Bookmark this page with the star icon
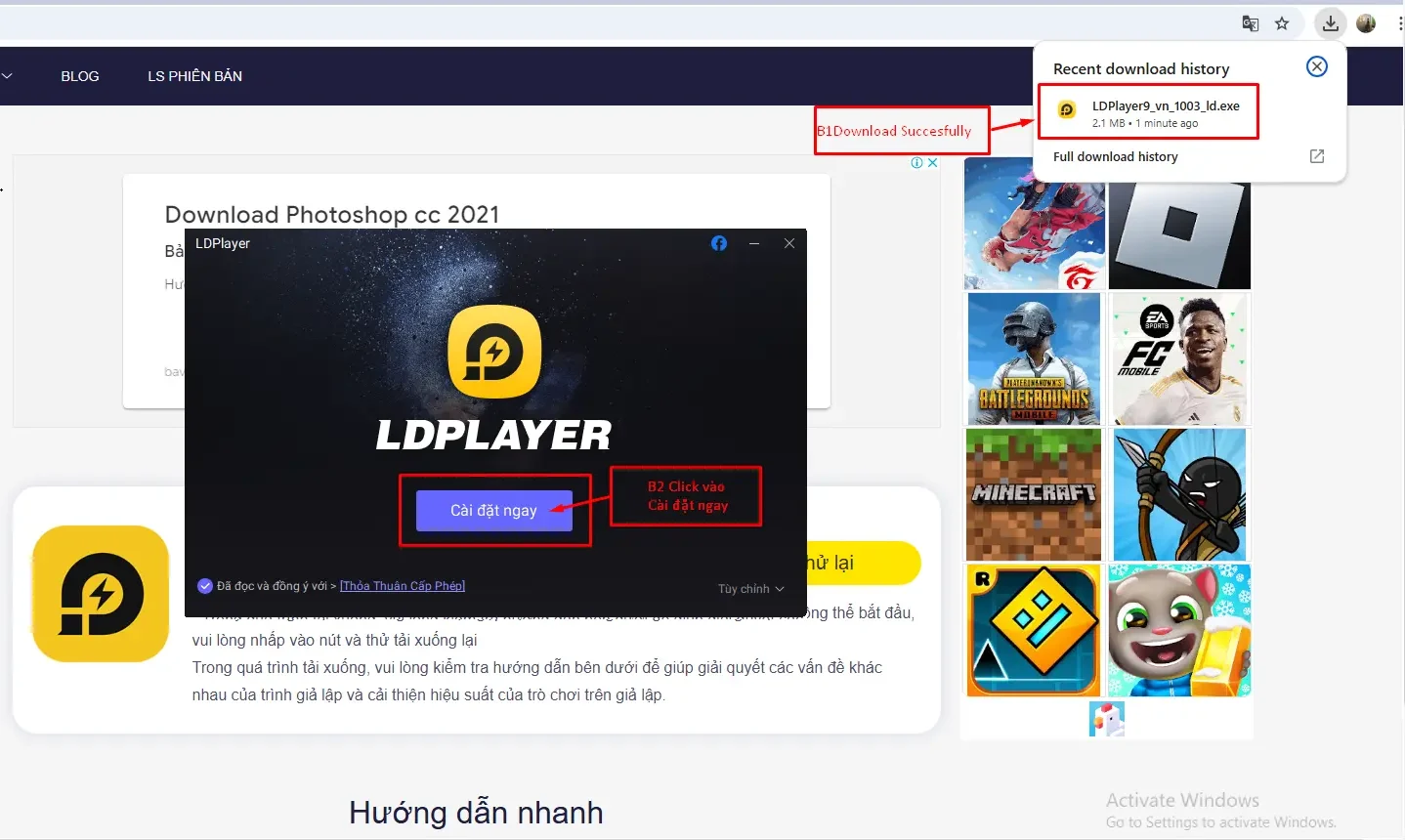The image size is (1405, 840). click(x=1282, y=23)
